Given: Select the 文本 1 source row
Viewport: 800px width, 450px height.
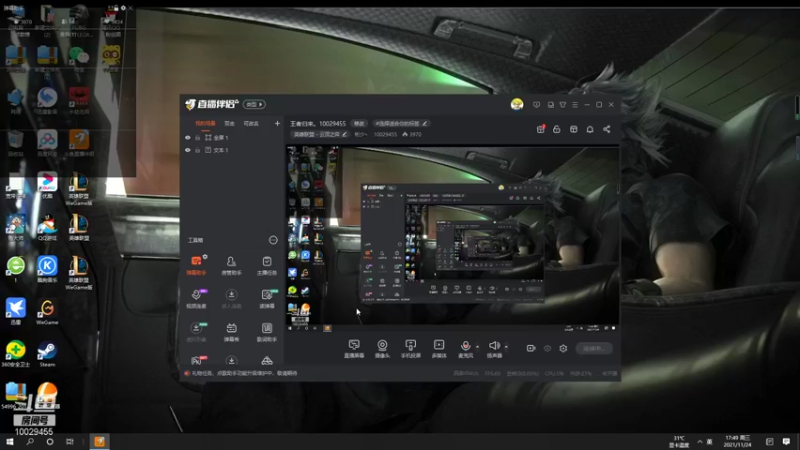Looking at the screenshot, I should point(232,150).
